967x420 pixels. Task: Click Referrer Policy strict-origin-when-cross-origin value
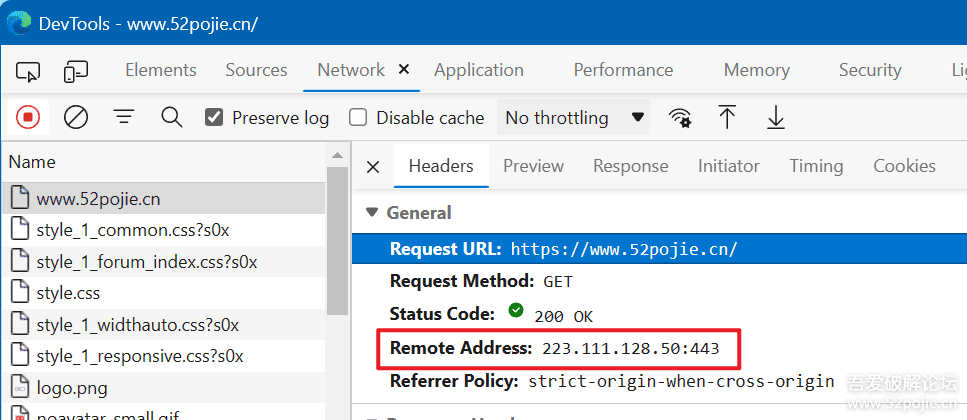tap(681, 381)
